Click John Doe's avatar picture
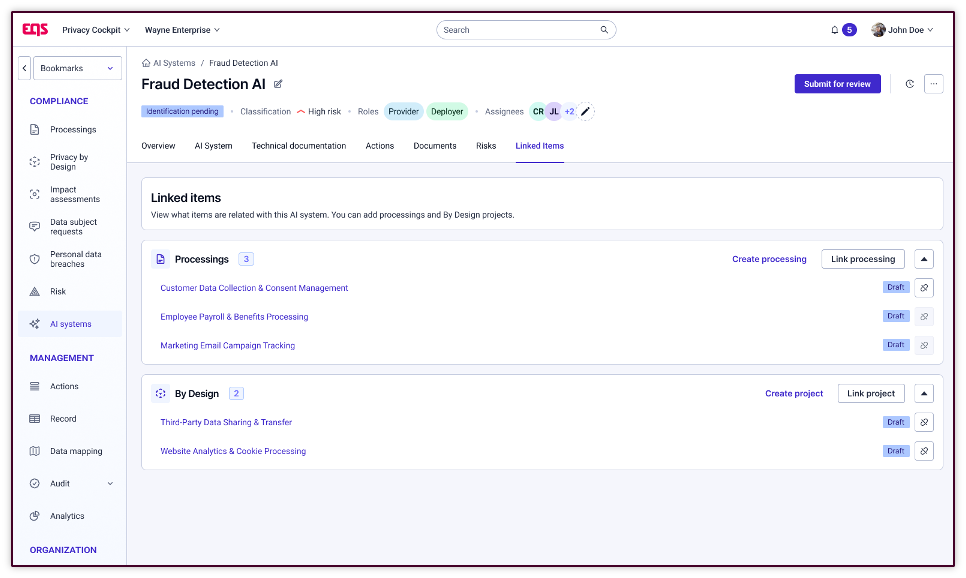The image size is (966, 578). [878, 30]
